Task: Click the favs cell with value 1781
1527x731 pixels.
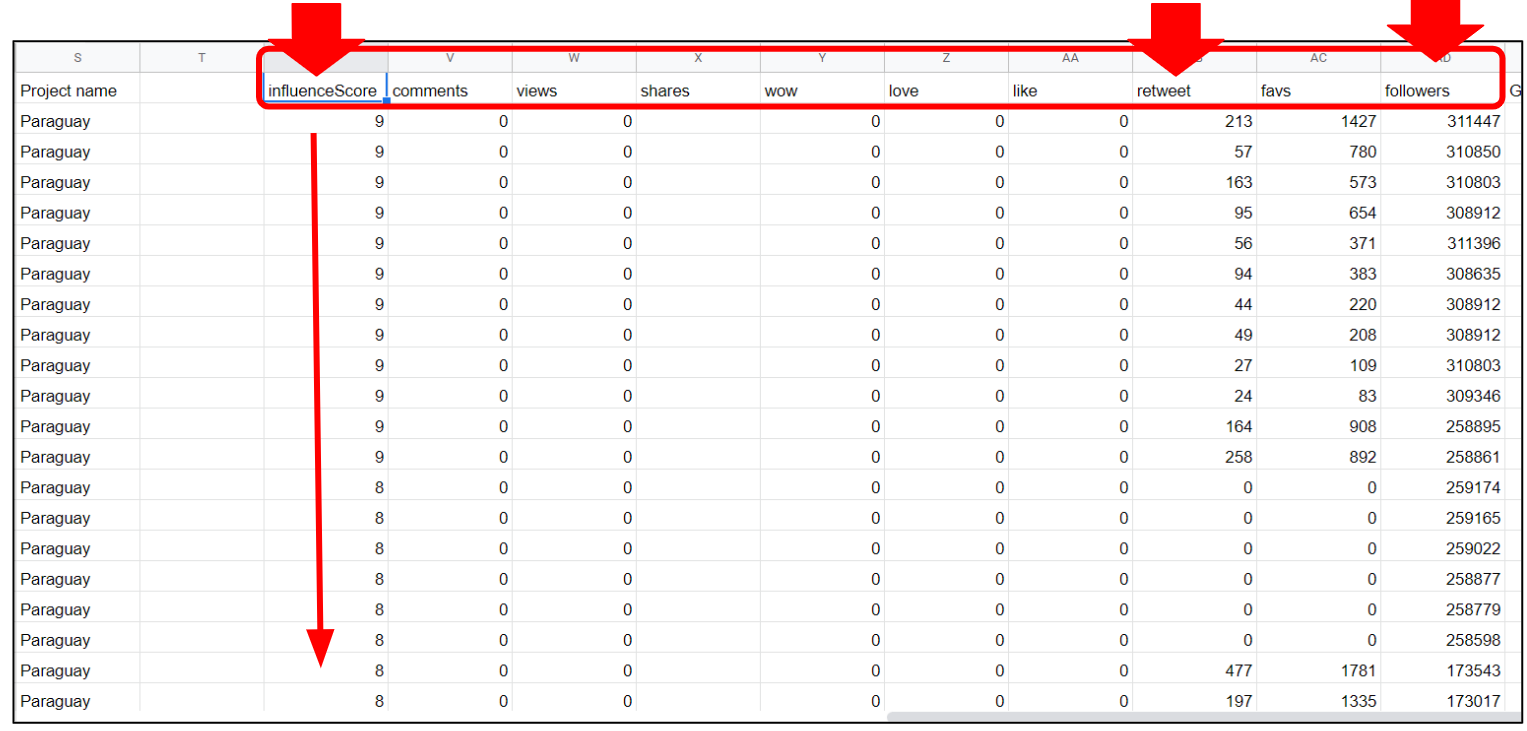Action: pos(1318,671)
